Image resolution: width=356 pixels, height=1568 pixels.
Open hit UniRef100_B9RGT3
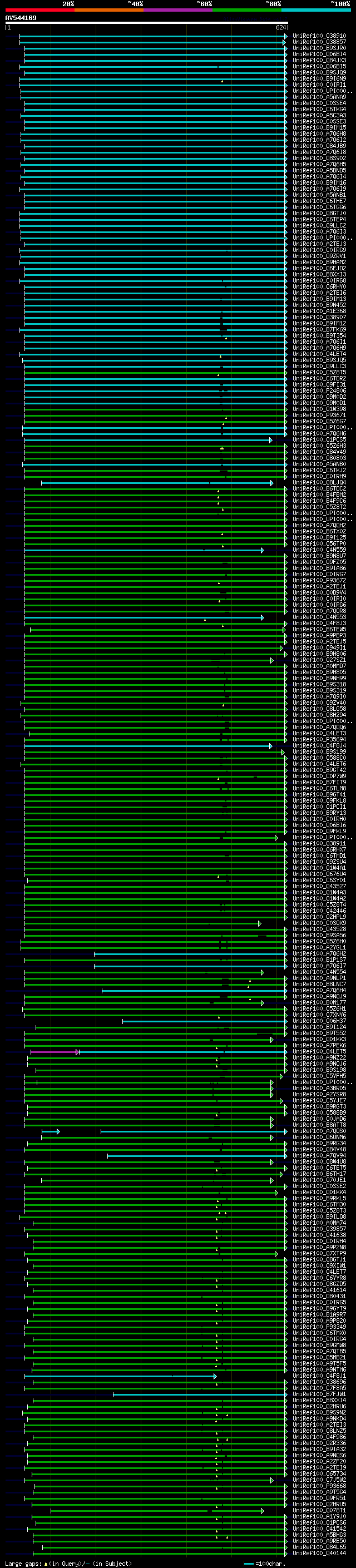point(319,1106)
